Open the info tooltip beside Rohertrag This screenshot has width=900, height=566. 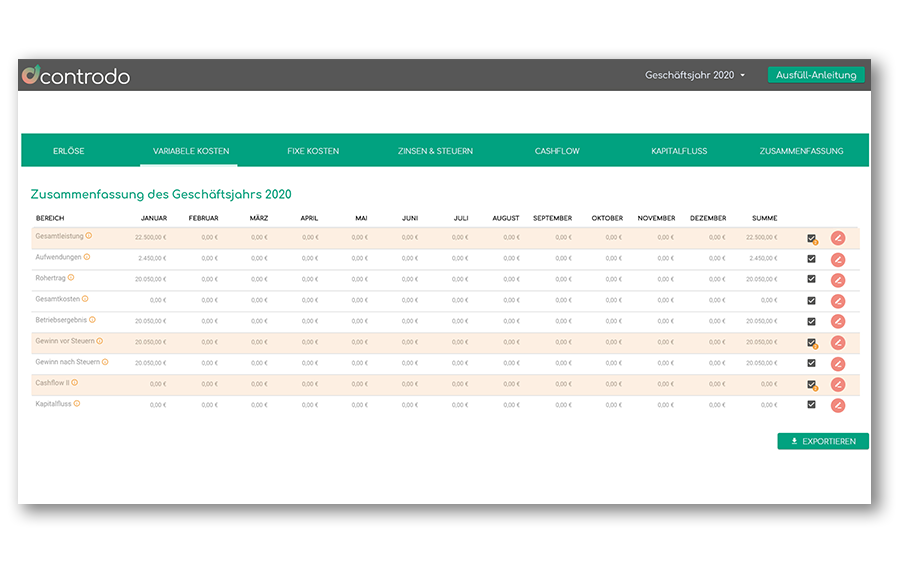point(71,278)
